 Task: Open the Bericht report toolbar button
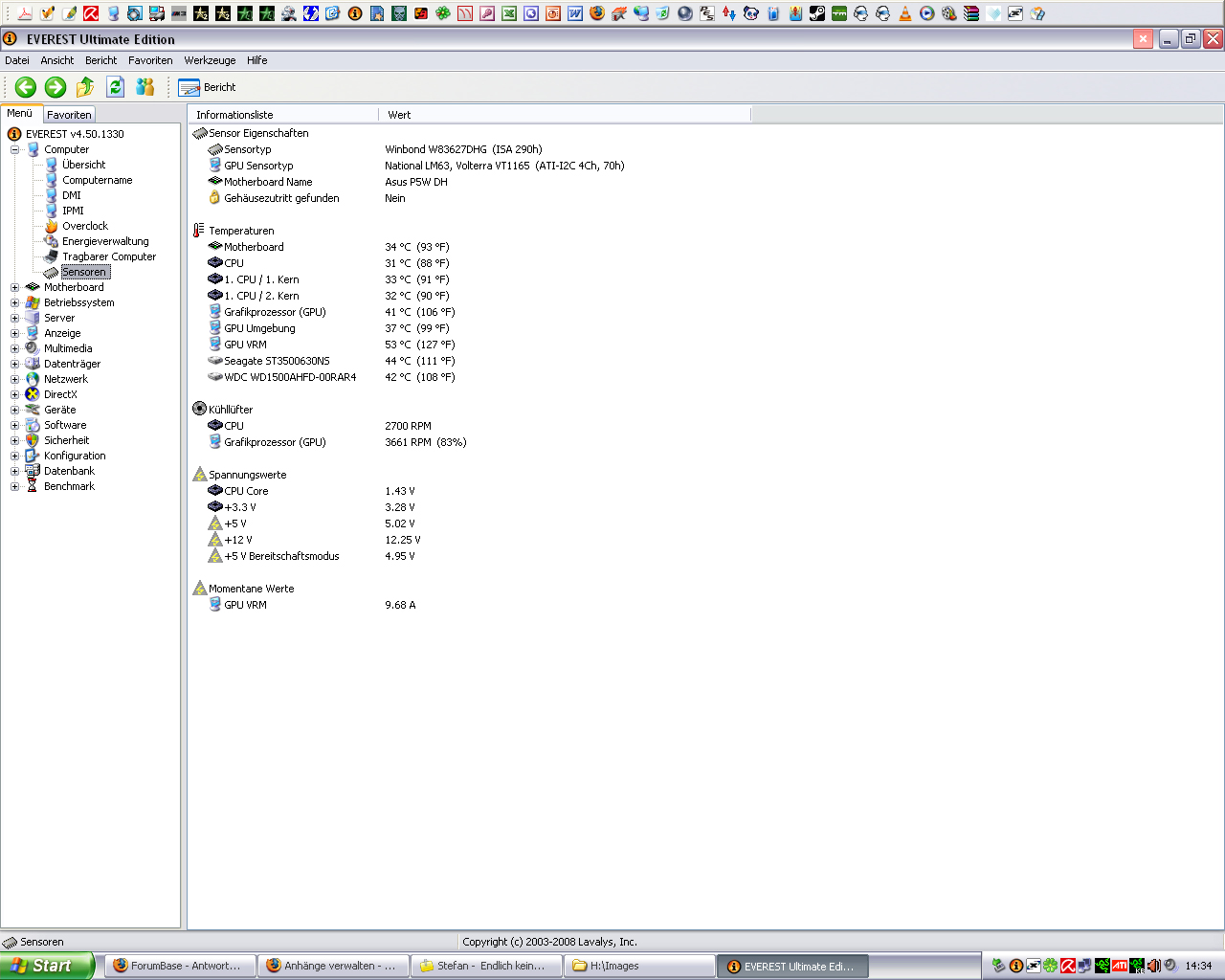point(207,87)
